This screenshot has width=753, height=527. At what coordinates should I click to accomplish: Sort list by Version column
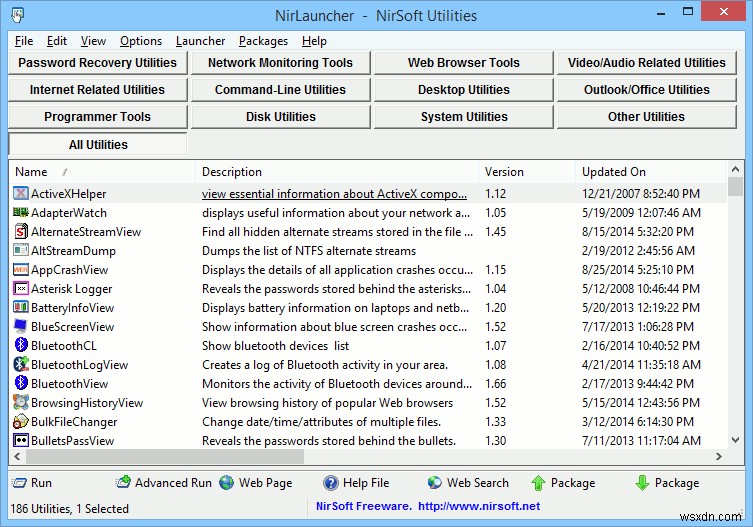(x=527, y=172)
